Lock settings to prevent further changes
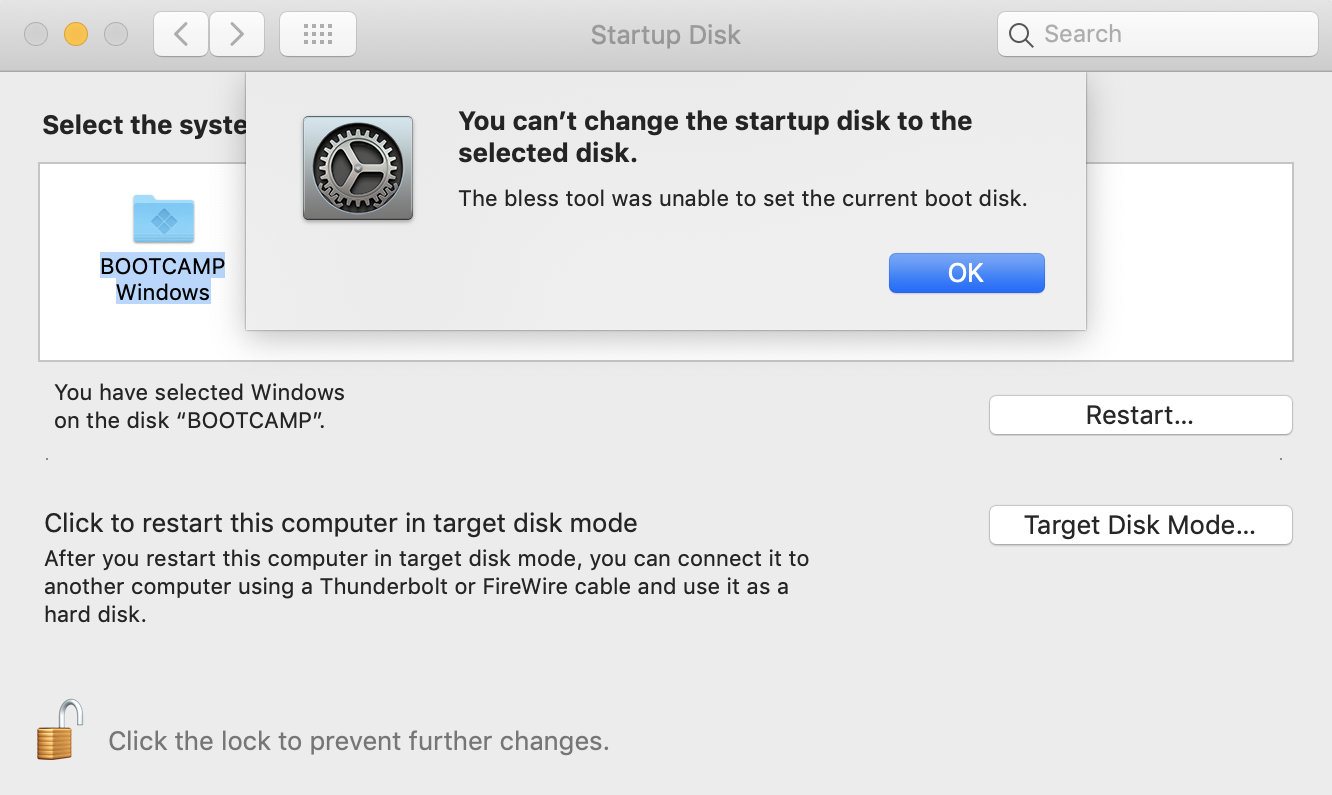This screenshot has width=1332, height=795. [x=58, y=729]
